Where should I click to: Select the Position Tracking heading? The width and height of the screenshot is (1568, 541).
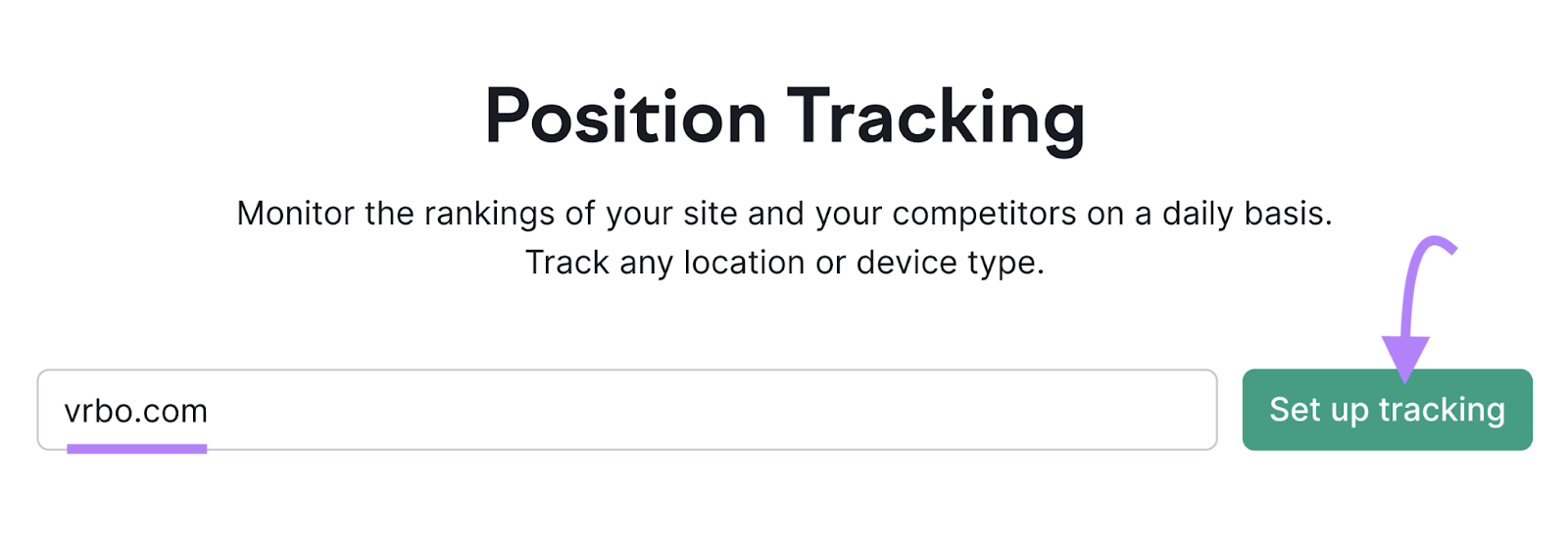785,118
